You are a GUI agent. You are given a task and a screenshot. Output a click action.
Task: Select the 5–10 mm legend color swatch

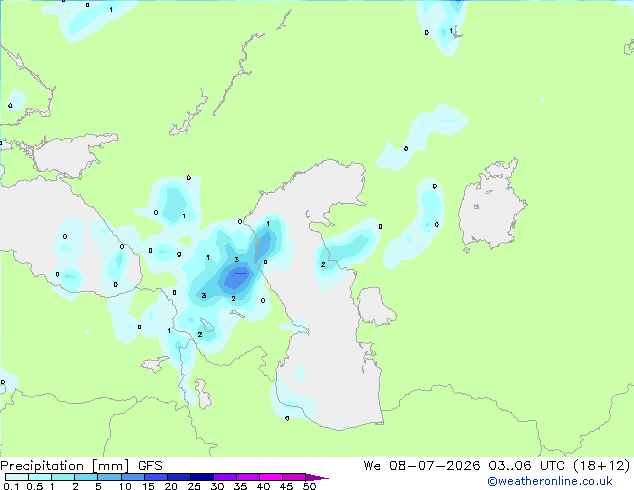109,477
